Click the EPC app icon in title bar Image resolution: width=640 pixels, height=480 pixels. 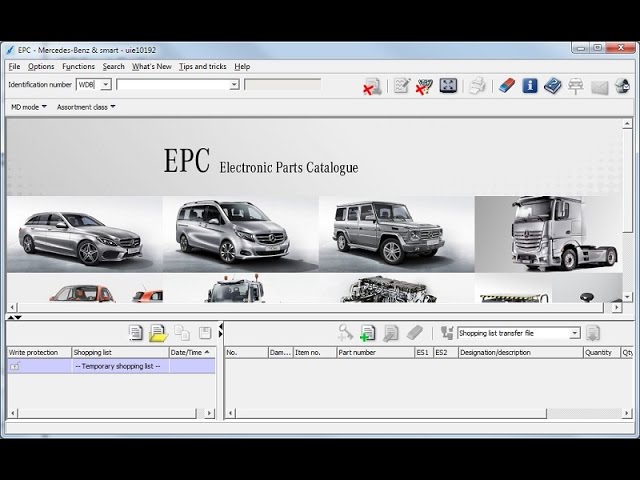10,50
